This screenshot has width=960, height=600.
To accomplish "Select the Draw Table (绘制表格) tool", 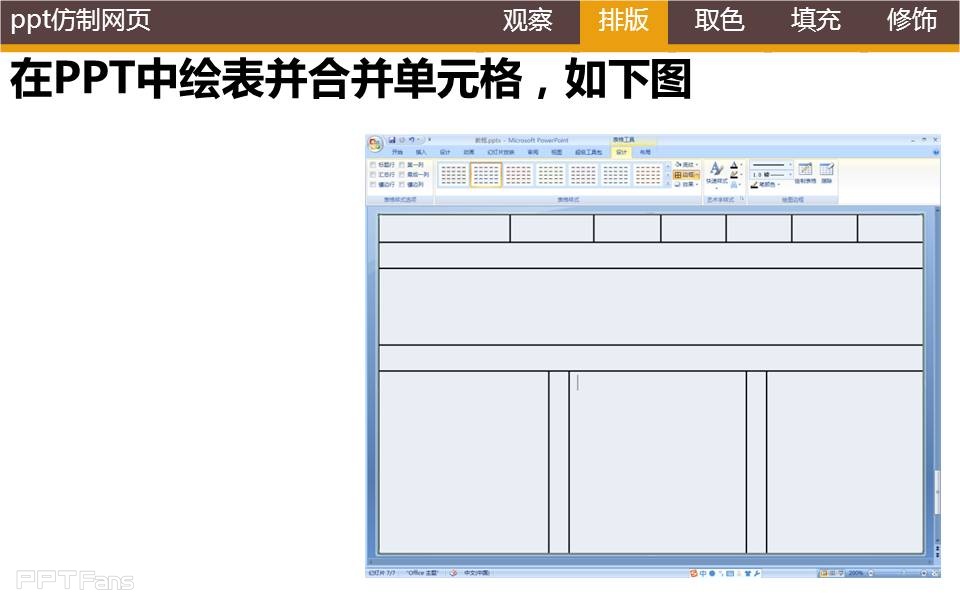I will click(x=805, y=173).
